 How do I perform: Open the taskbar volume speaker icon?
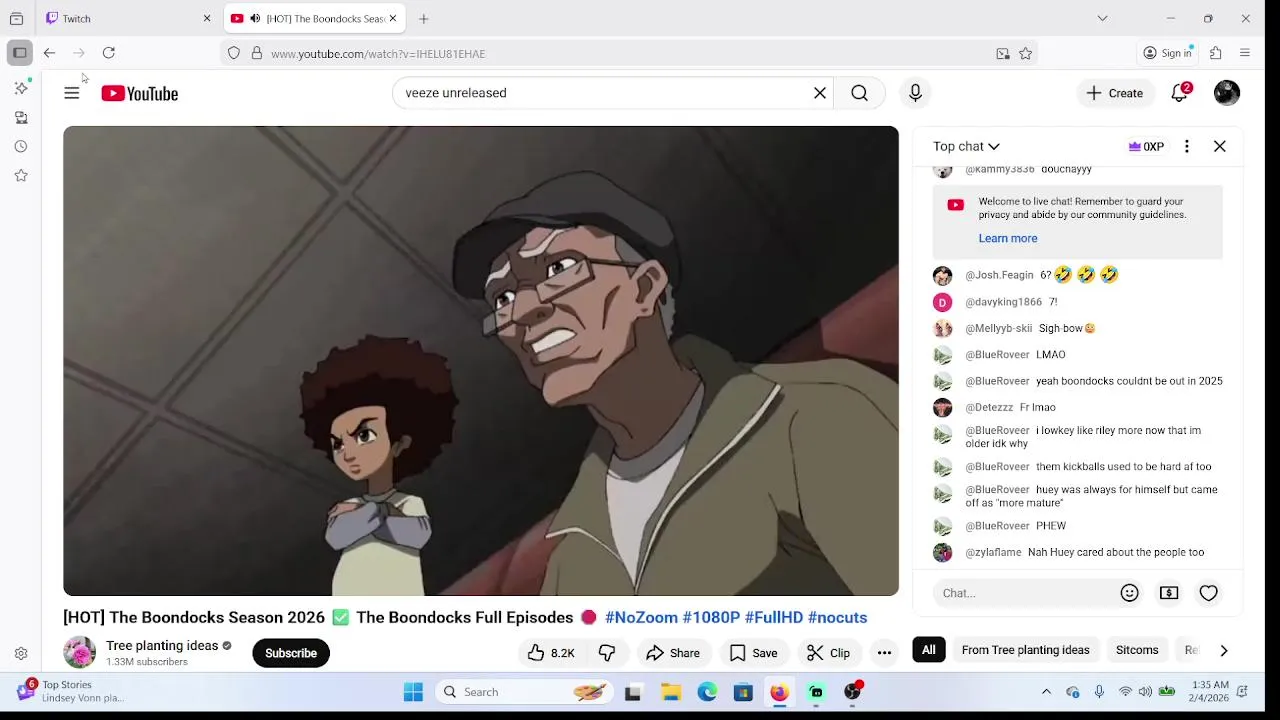[1145, 692]
